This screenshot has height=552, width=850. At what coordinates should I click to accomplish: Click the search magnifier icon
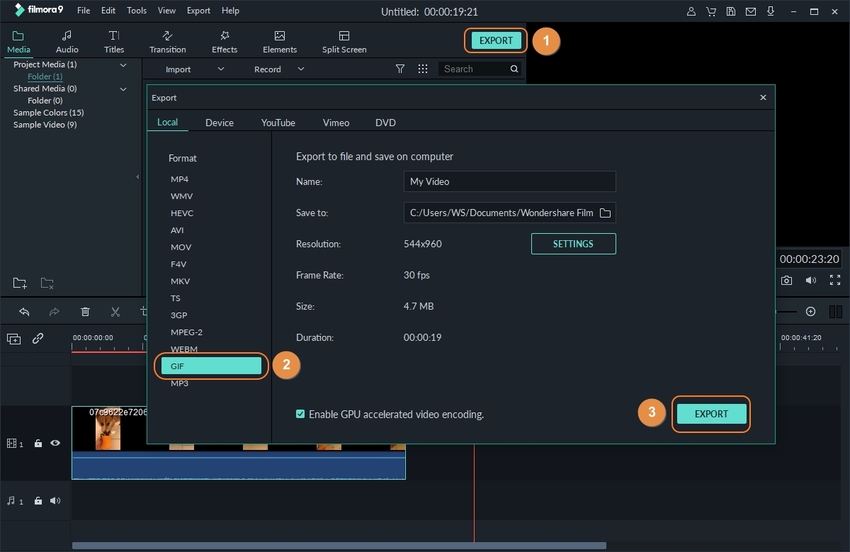click(514, 69)
